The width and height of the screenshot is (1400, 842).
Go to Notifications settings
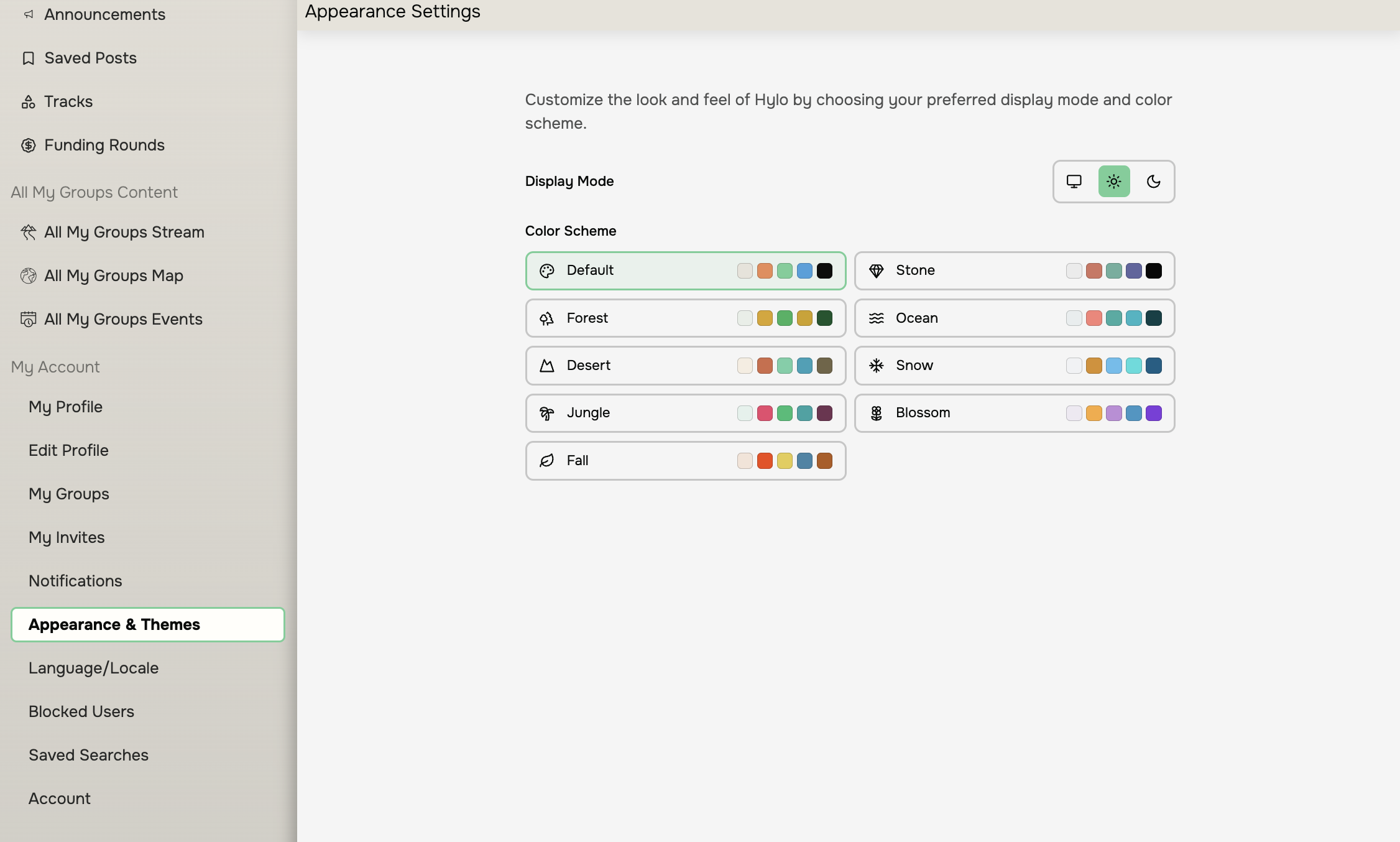(x=75, y=581)
